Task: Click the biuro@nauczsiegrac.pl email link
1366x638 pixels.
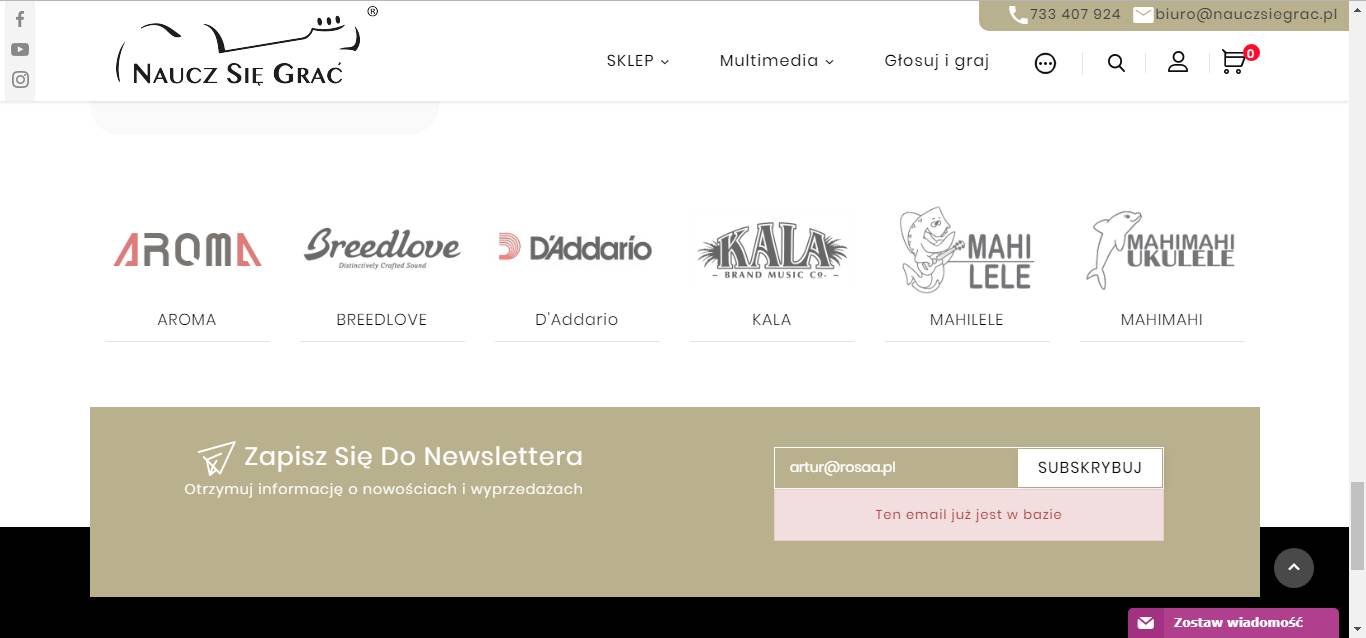Action: (x=1235, y=14)
